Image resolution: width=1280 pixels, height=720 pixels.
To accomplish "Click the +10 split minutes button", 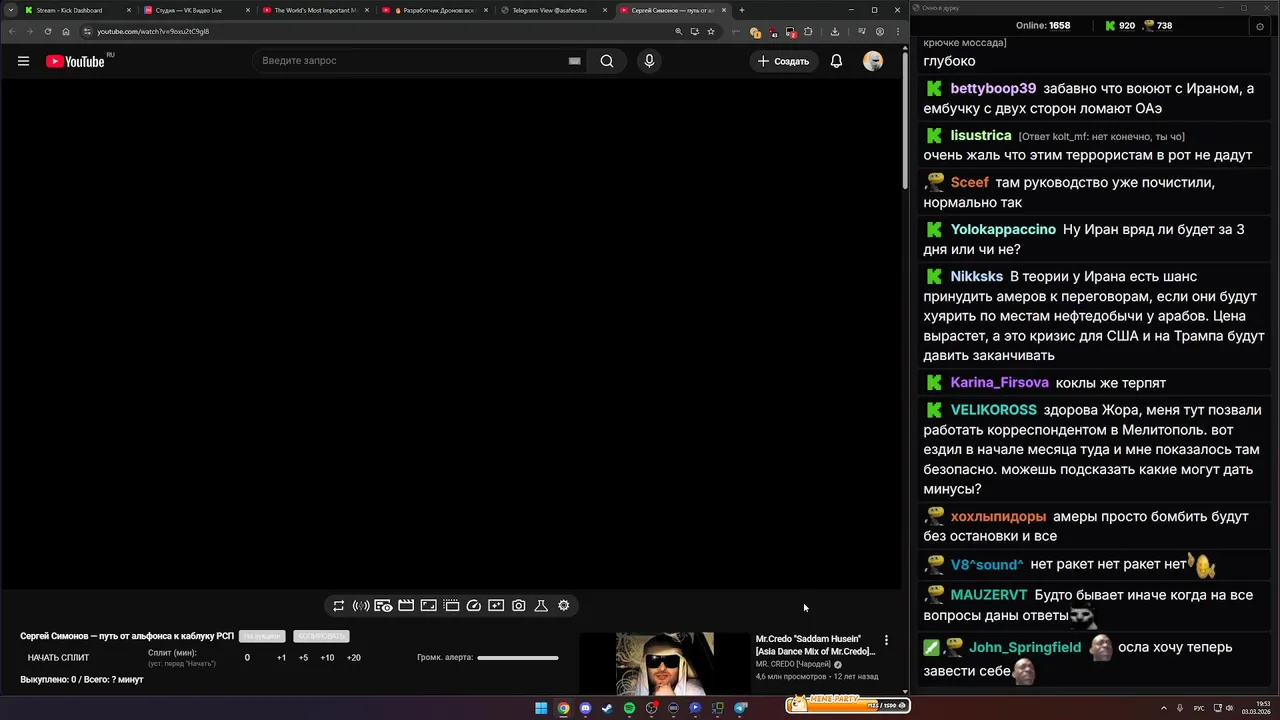I will point(327,658).
